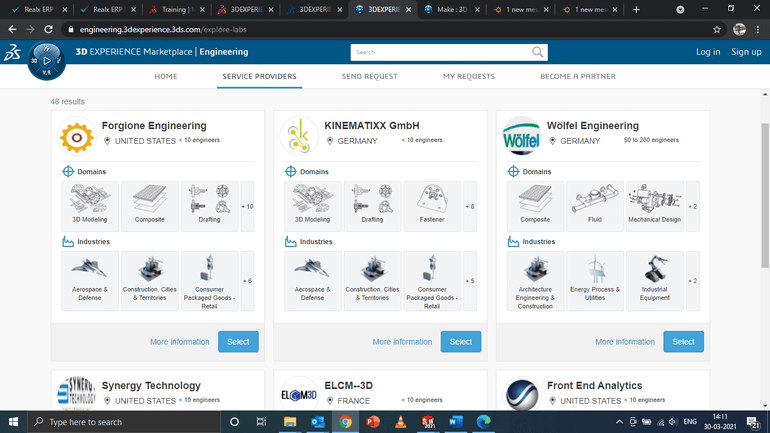Click the 3DEXPERIENCE compass icon
Screen dimensions: 770x433
[x=46, y=61]
